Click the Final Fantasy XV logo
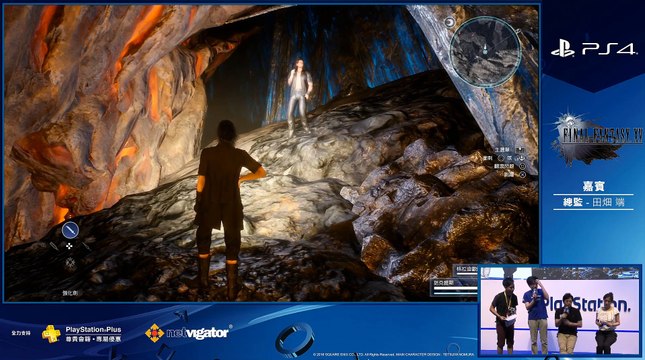This screenshot has height=360, width=645. pyautogui.click(x=596, y=138)
